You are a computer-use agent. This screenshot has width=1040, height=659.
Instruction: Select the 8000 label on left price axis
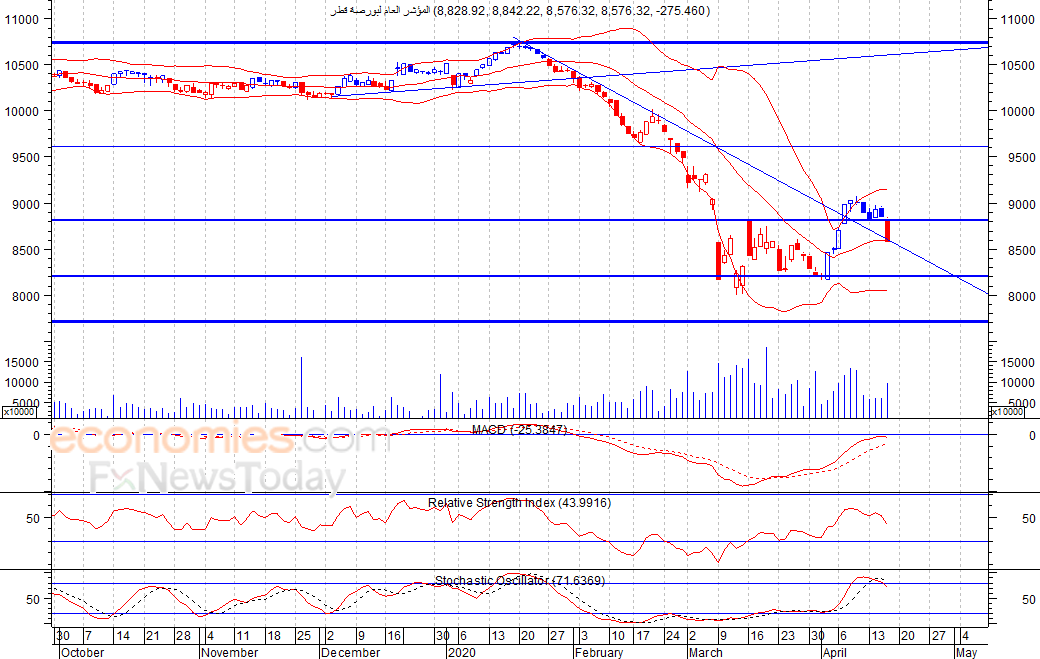26,296
